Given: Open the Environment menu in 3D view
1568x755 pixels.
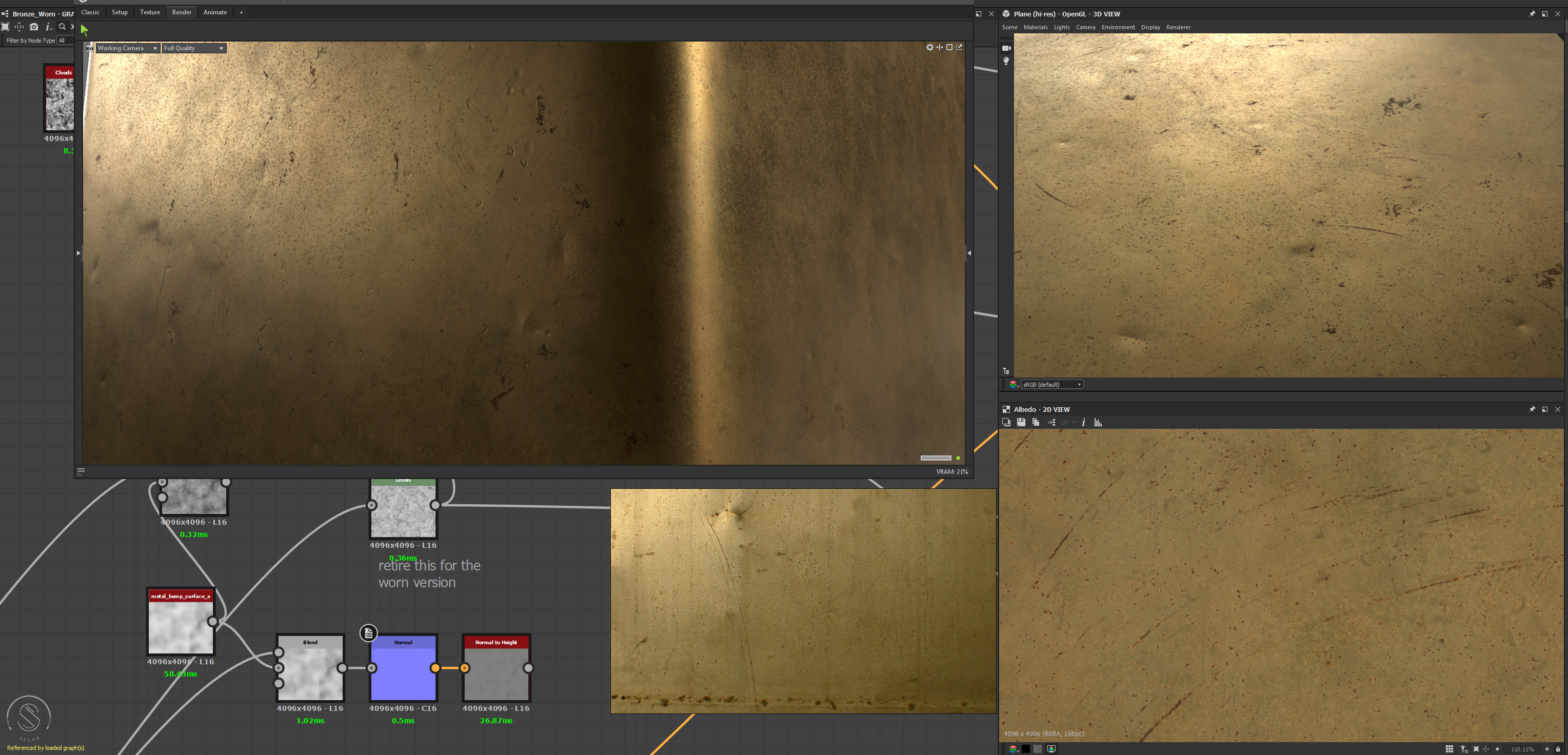Looking at the screenshot, I should [1118, 27].
